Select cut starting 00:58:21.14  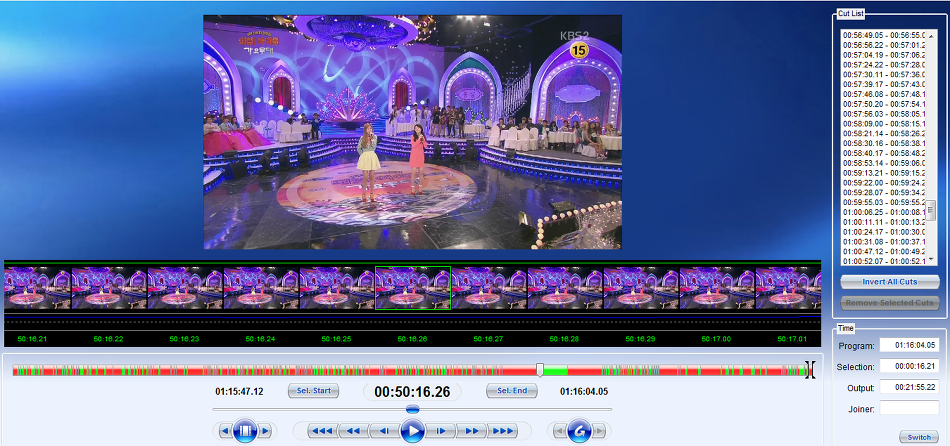(x=883, y=133)
